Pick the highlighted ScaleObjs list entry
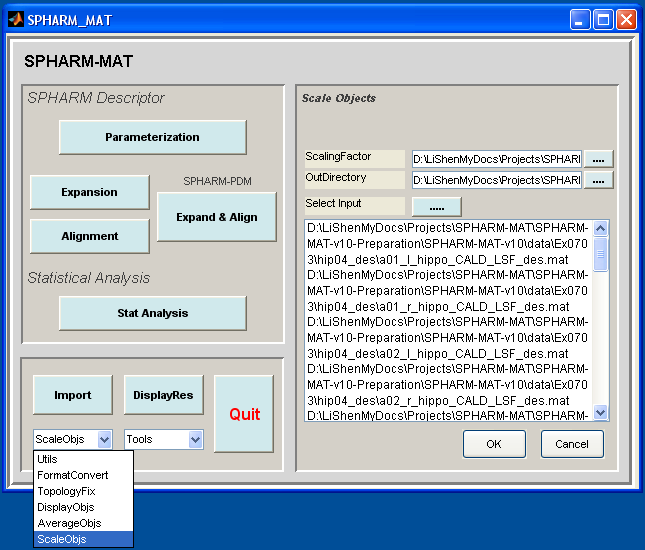 click(x=84, y=539)
